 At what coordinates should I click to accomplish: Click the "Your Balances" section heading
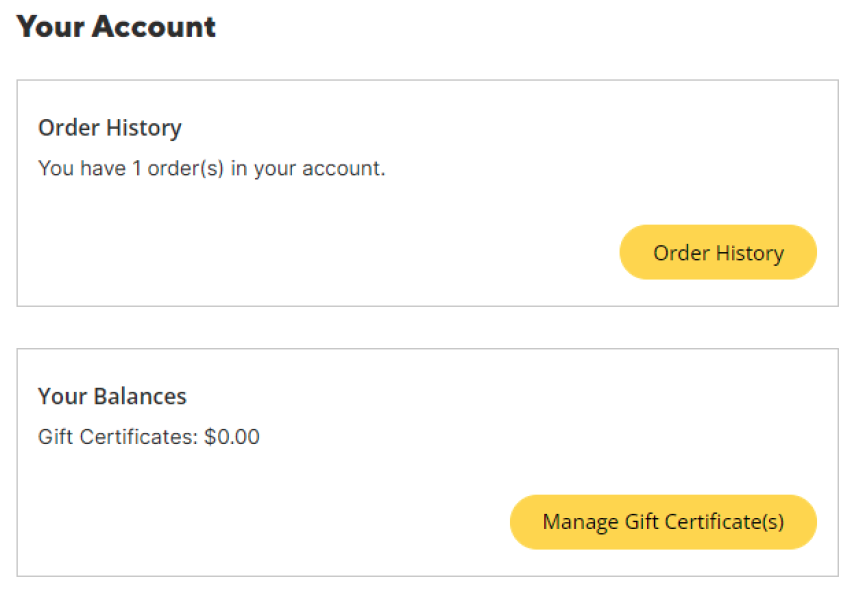(112, 396)
